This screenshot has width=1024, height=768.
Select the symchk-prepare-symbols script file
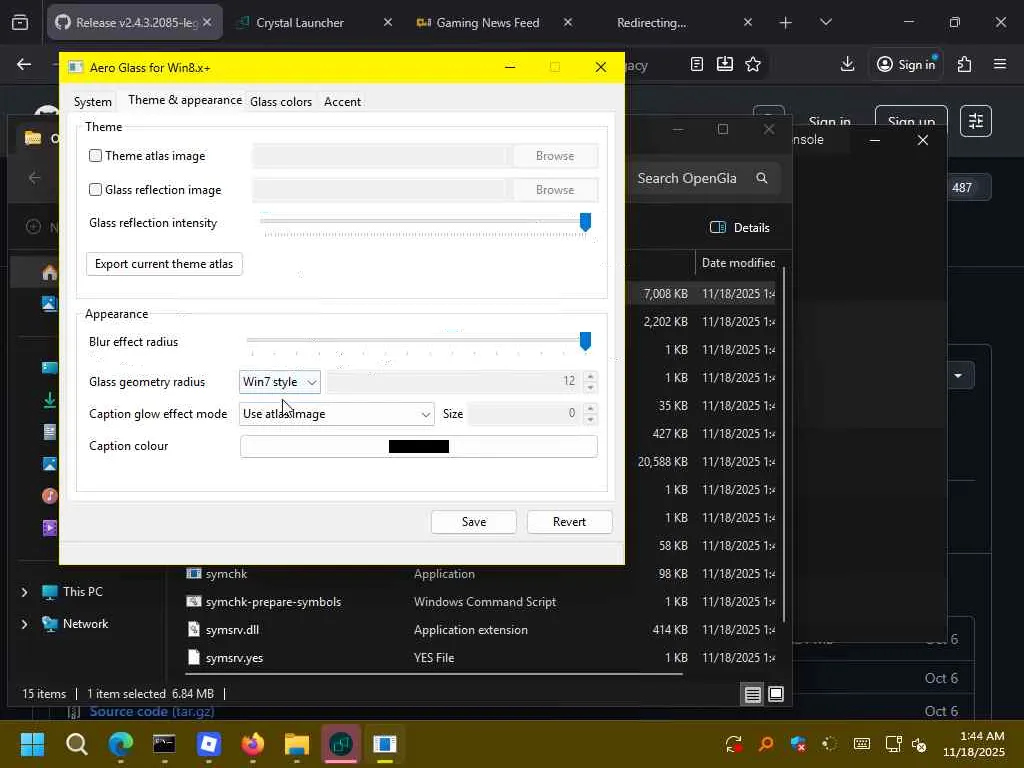tap(273, 601)
